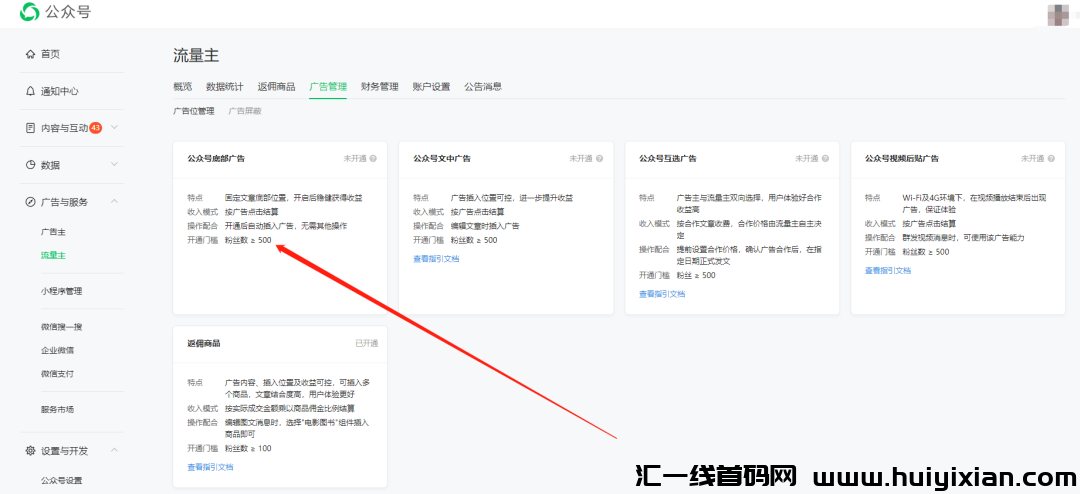Click help icon on 公众号互选广告 card
The height and width of the screenshot is (494, 1080).
[x=825, y=158]
